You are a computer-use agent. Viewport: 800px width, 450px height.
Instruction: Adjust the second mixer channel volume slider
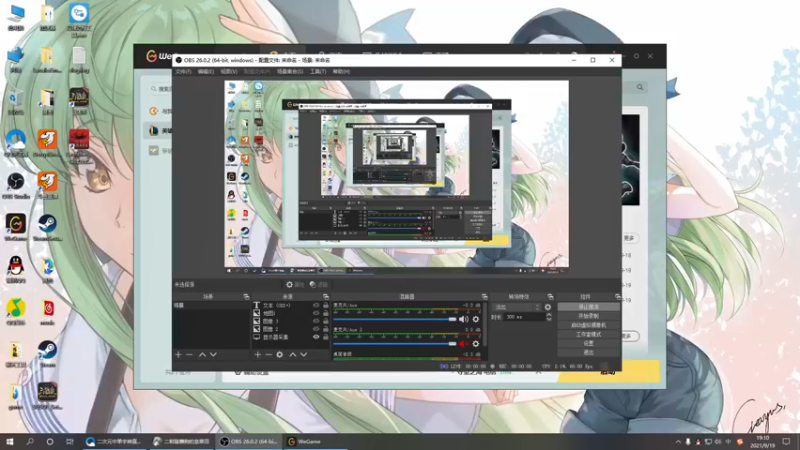tap(395, 344)
